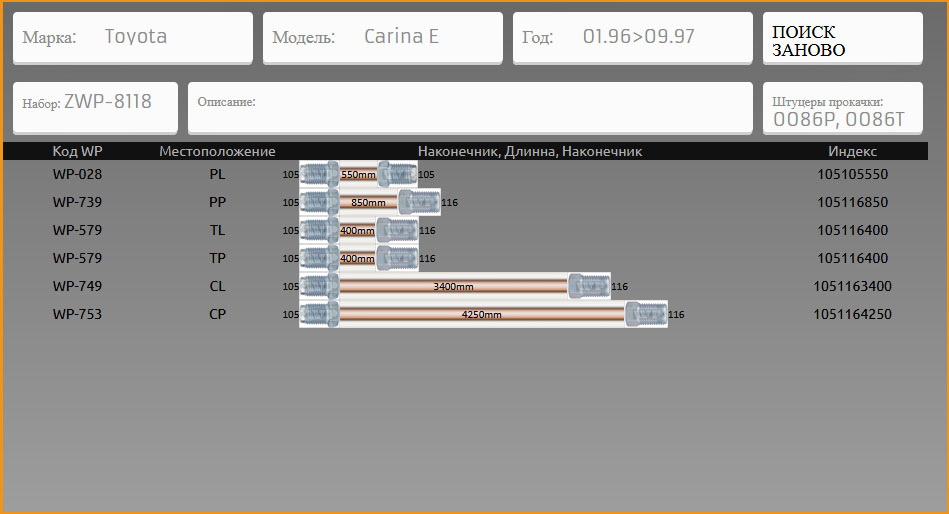Select the 3400mm copper pipe image

453,286
